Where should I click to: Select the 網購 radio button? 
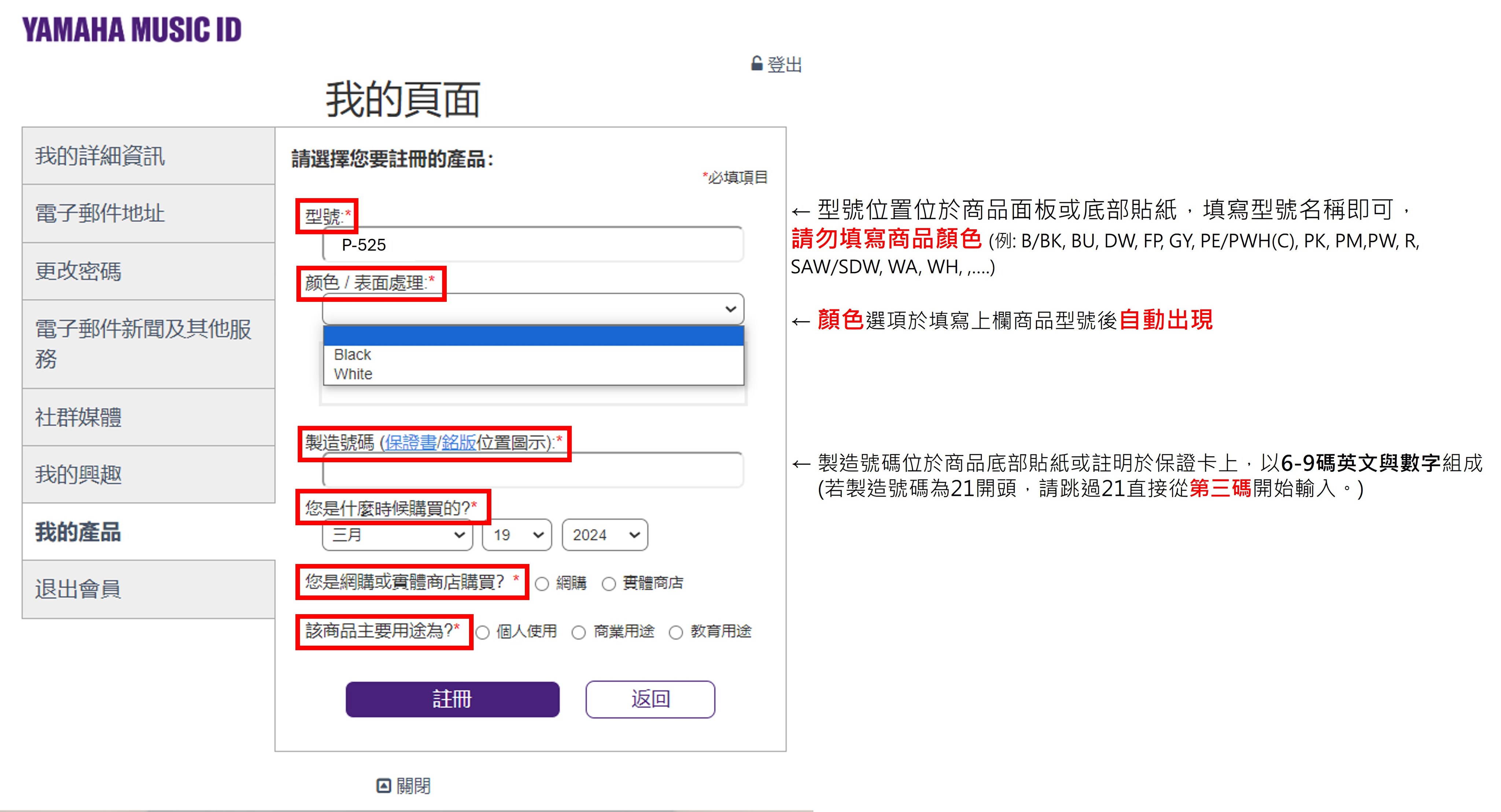tap(542, 584)
